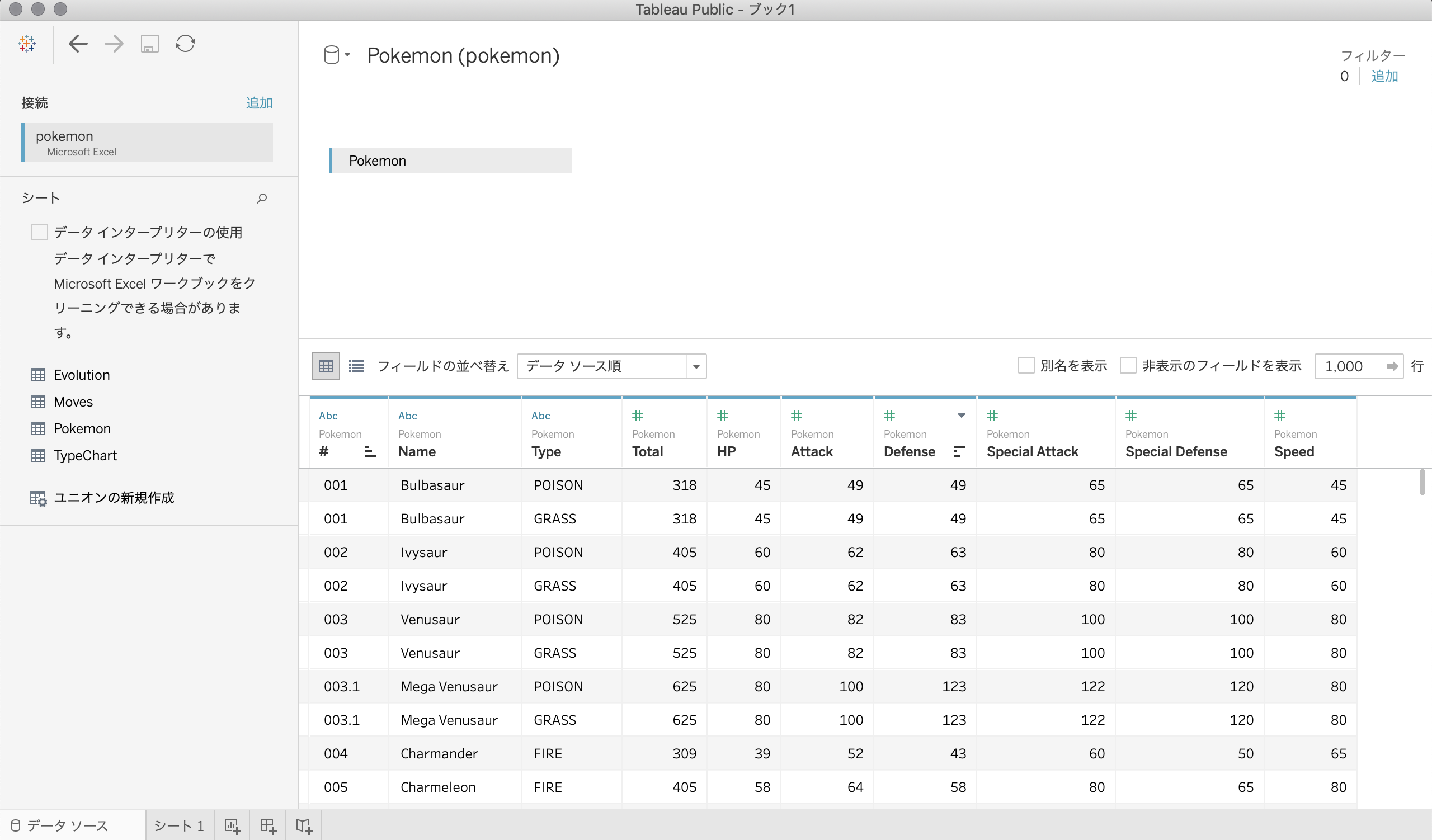Add new worksheet icon at bottom
1432x840 pixels.
click(x=232, y=826)
